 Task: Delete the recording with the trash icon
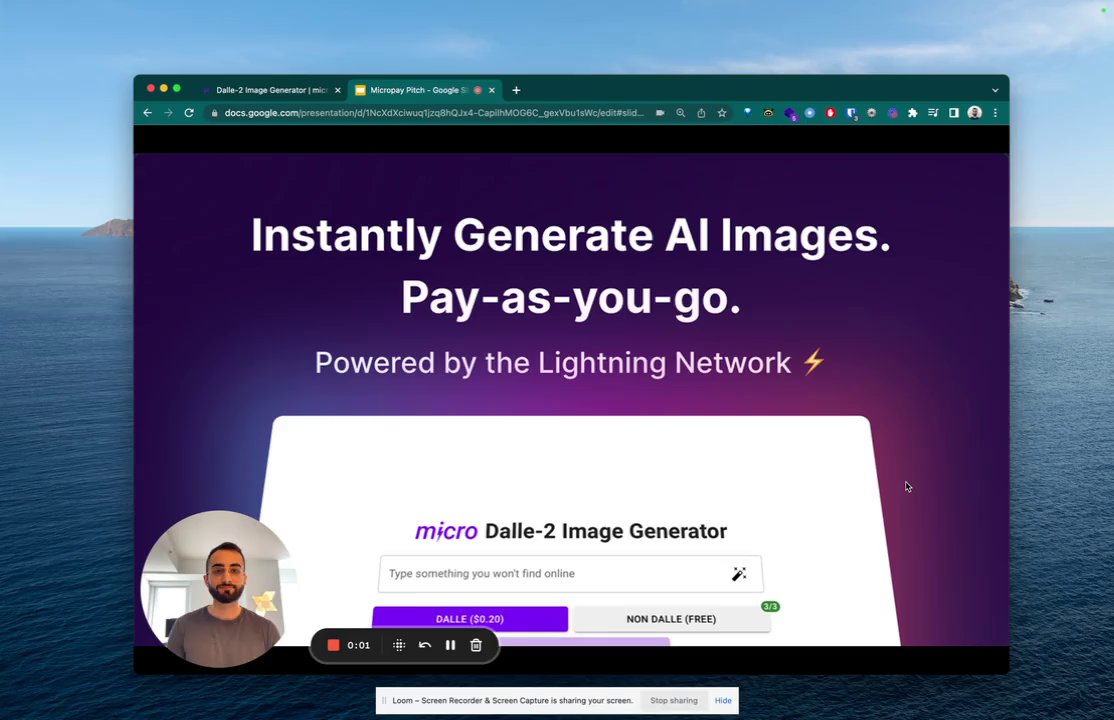pyautogui.click(x=476, y=645)
